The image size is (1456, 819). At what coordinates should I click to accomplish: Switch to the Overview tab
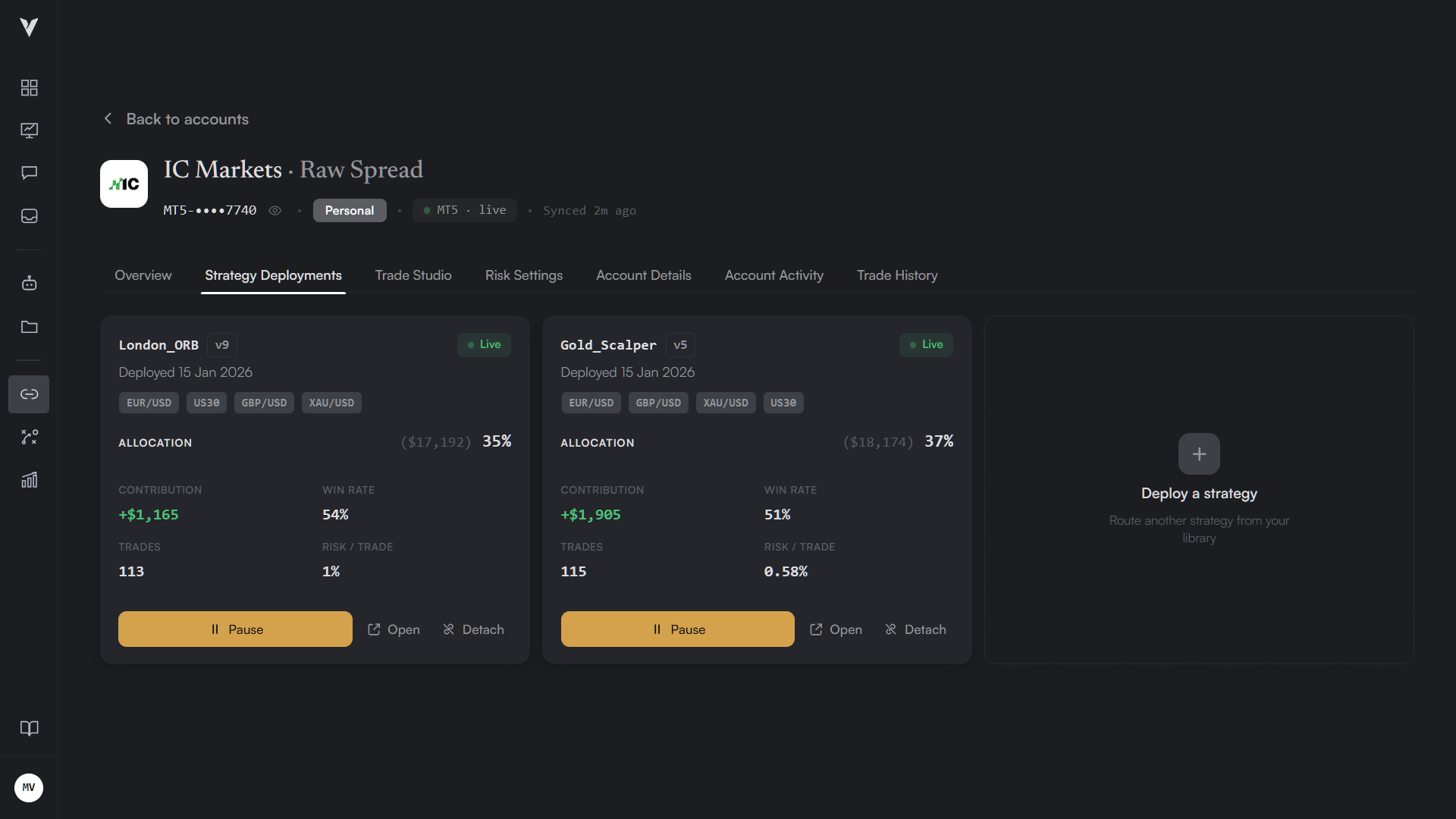[x=143, y=275]
